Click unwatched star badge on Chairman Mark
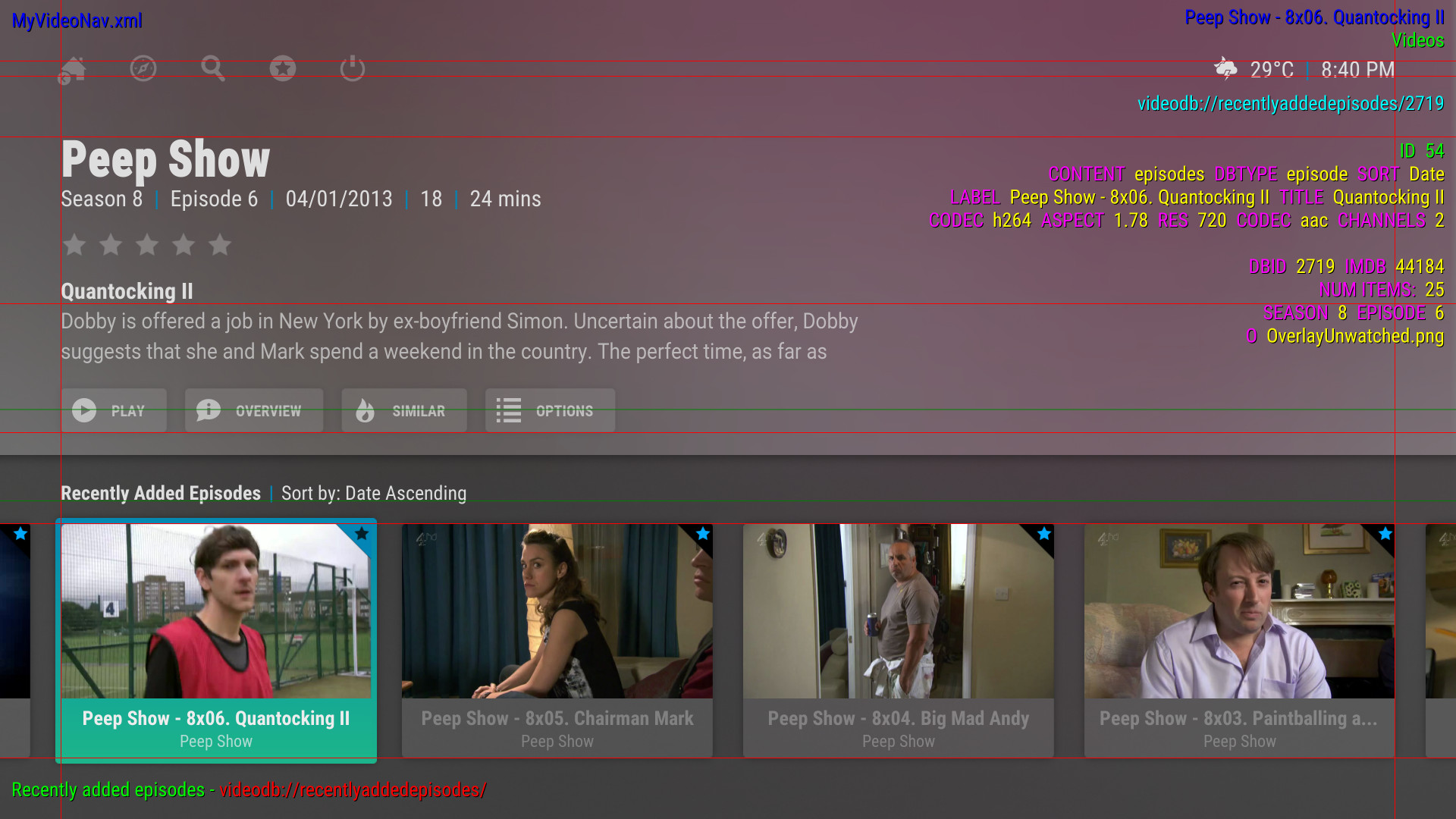 [703, 534]
